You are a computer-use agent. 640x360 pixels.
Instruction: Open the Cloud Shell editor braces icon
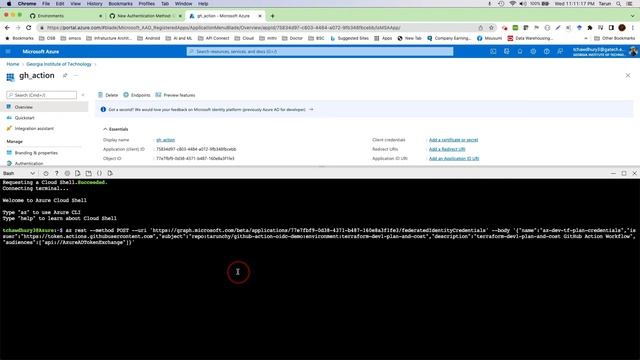[x=99, y=173]
